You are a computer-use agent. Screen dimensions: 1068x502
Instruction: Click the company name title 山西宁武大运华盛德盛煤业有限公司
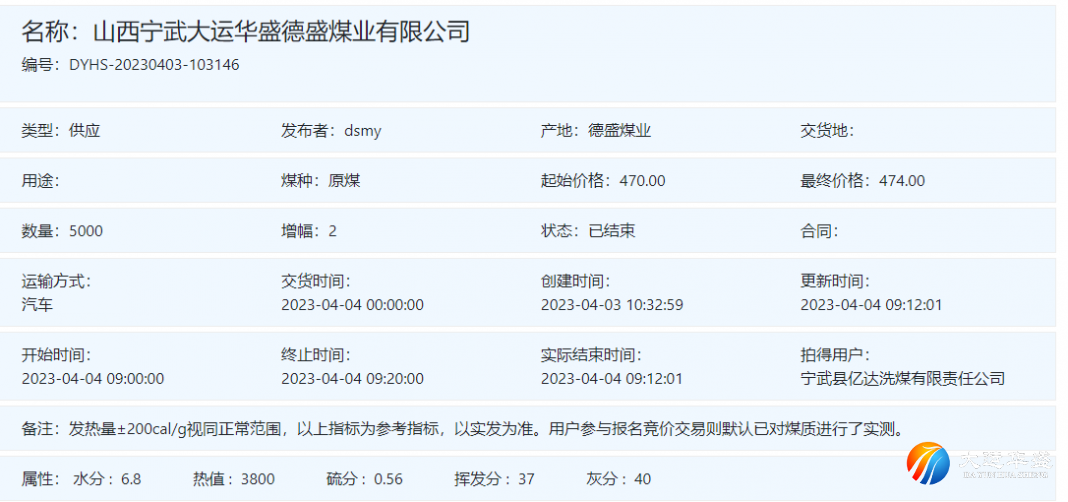[281, 32]
